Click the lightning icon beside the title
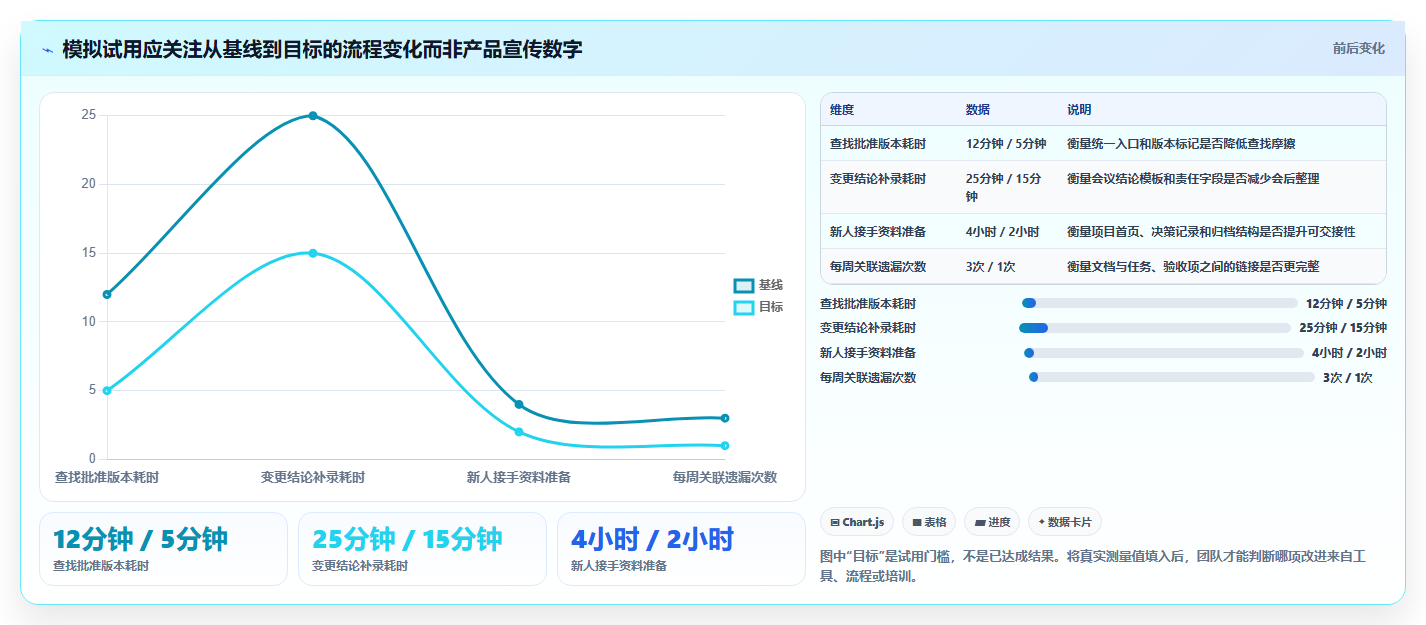This screenshot has width=1426, height=625. coord(47,50)
